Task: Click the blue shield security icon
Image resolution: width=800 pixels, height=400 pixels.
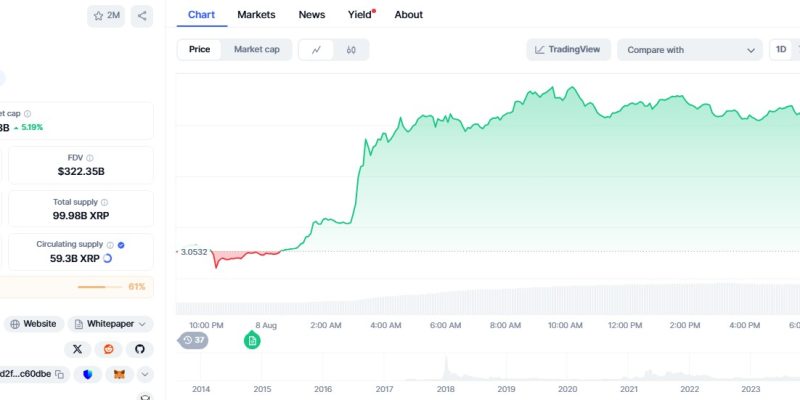Action: click(88, 374)
